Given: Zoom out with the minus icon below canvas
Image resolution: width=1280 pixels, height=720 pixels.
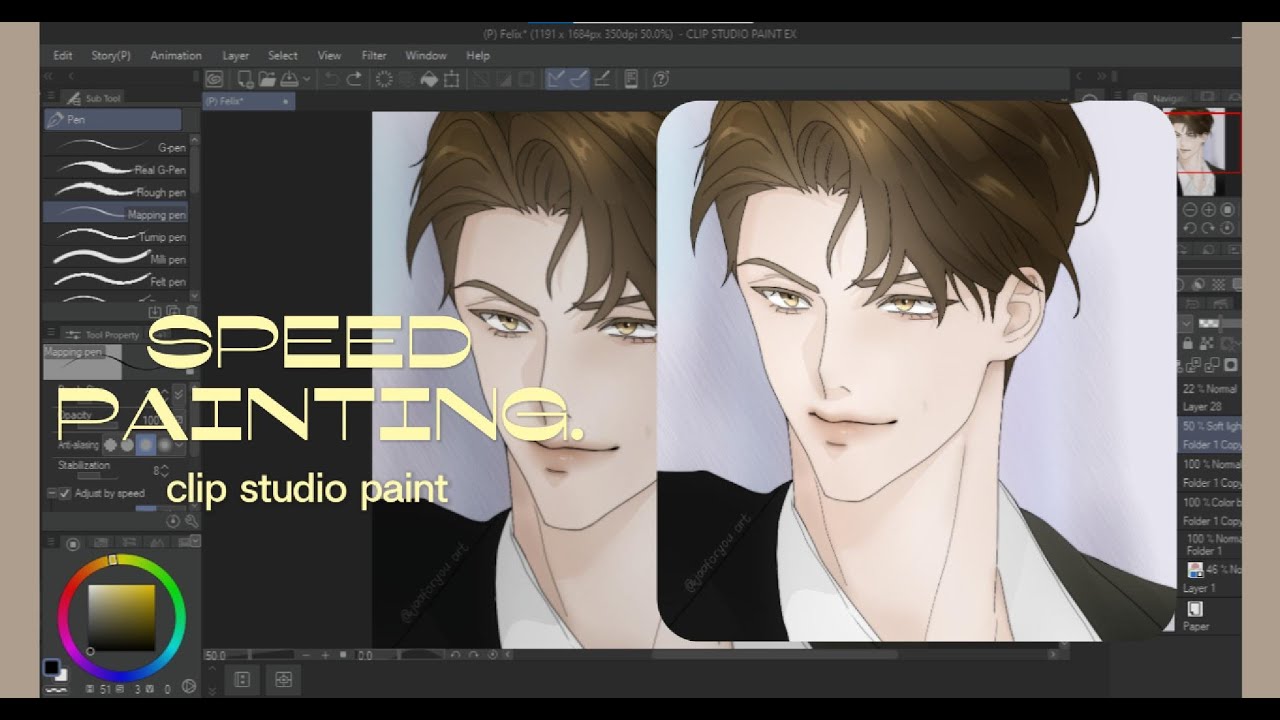Looking at the screenshot, I should pyautogui.click(x=308, y=655).
